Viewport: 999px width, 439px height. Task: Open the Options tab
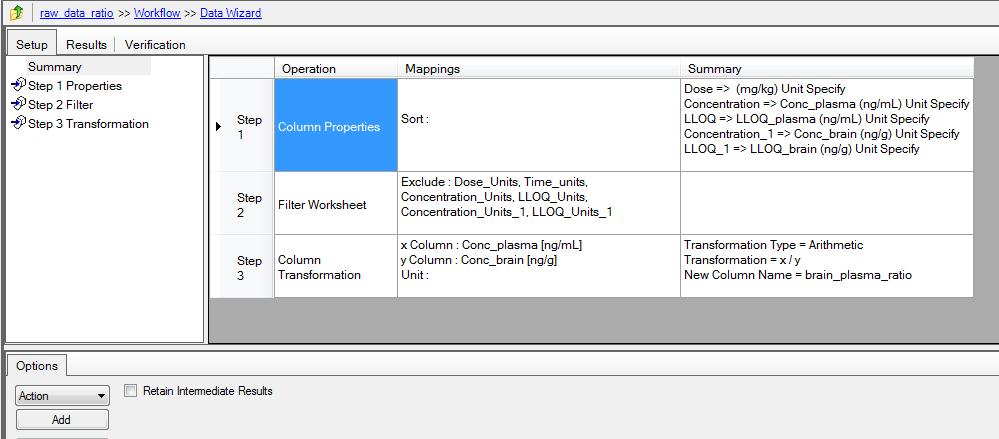coord(37,366)
